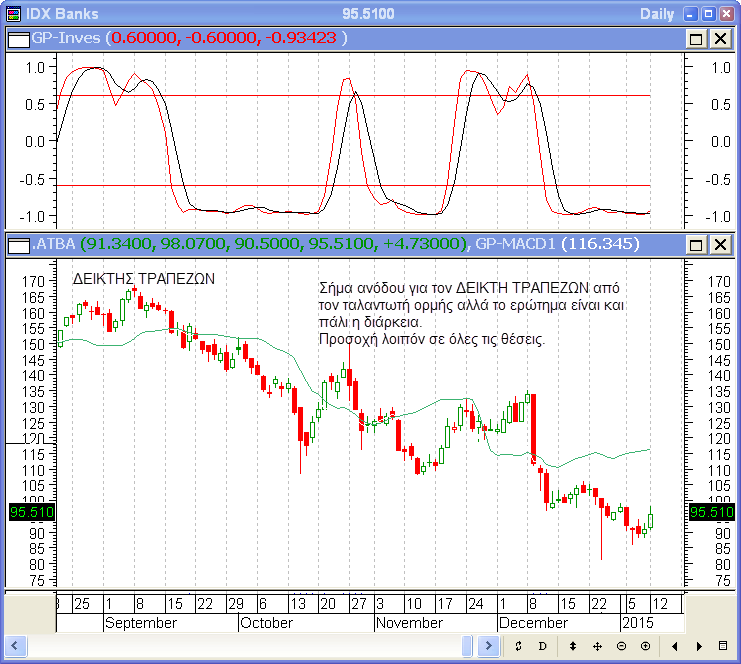This screenshot has height=664, width=741.
Task: Click the D daily periodicity icon
Action: [x=543, y=646]
